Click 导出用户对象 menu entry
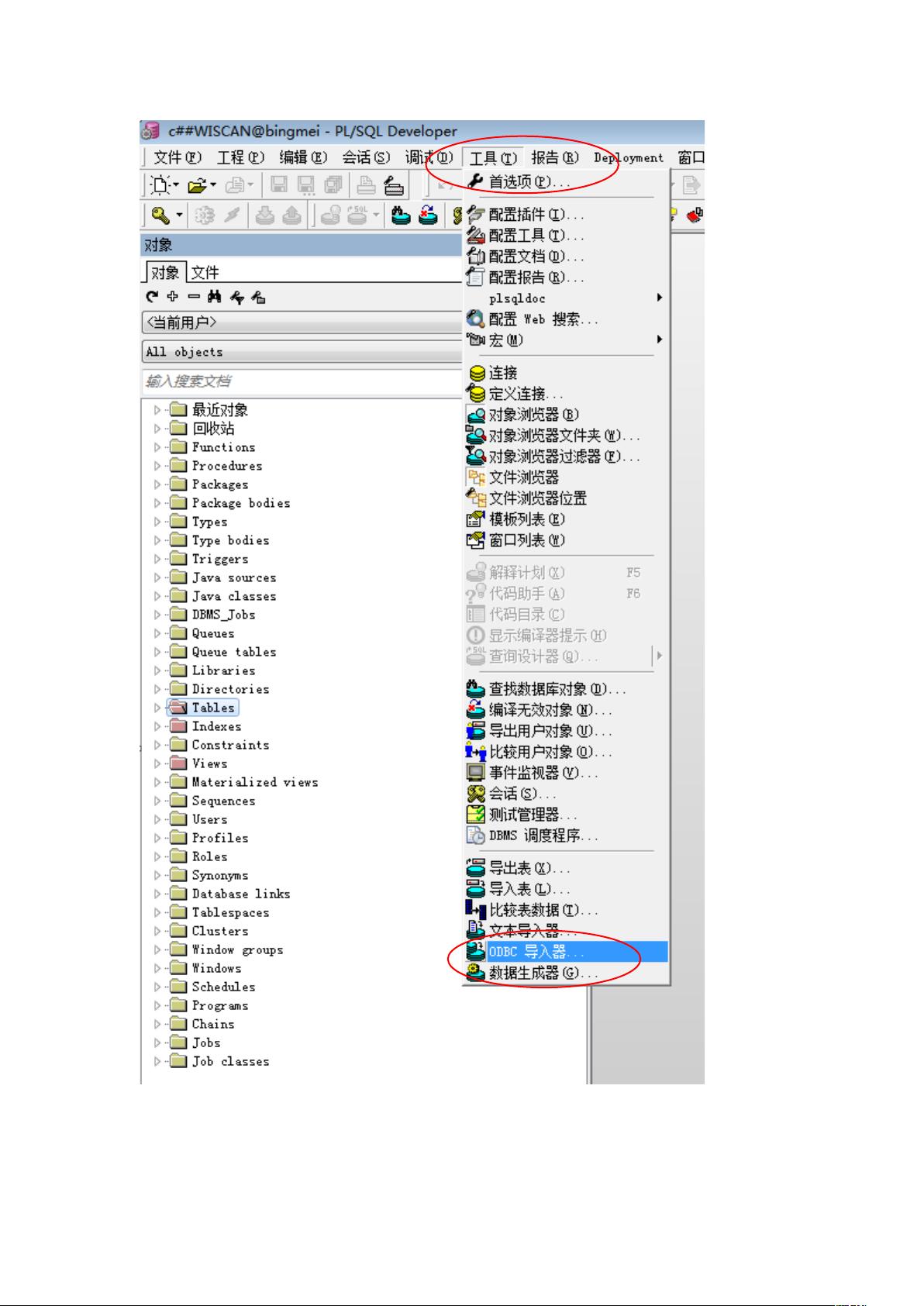The image size is (924, 1306). 566,731
